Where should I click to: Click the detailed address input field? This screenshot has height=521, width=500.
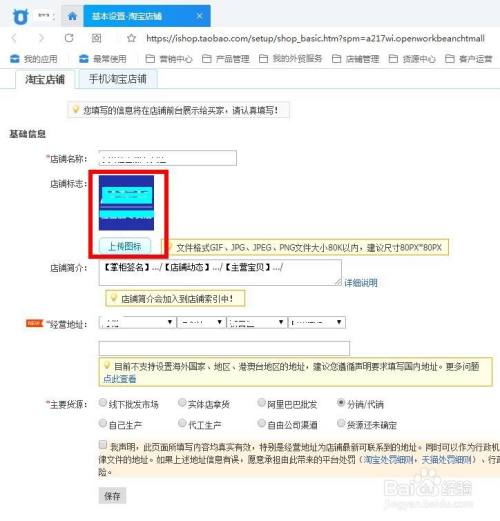(x=224, y=348)
